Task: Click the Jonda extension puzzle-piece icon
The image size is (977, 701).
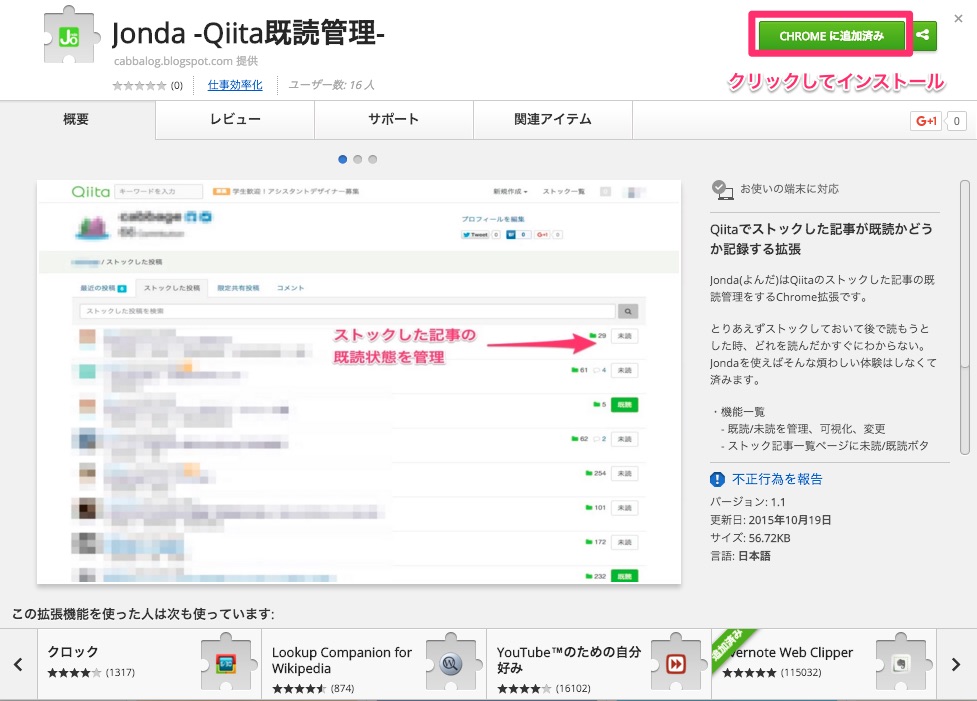Action: (70, 36)
